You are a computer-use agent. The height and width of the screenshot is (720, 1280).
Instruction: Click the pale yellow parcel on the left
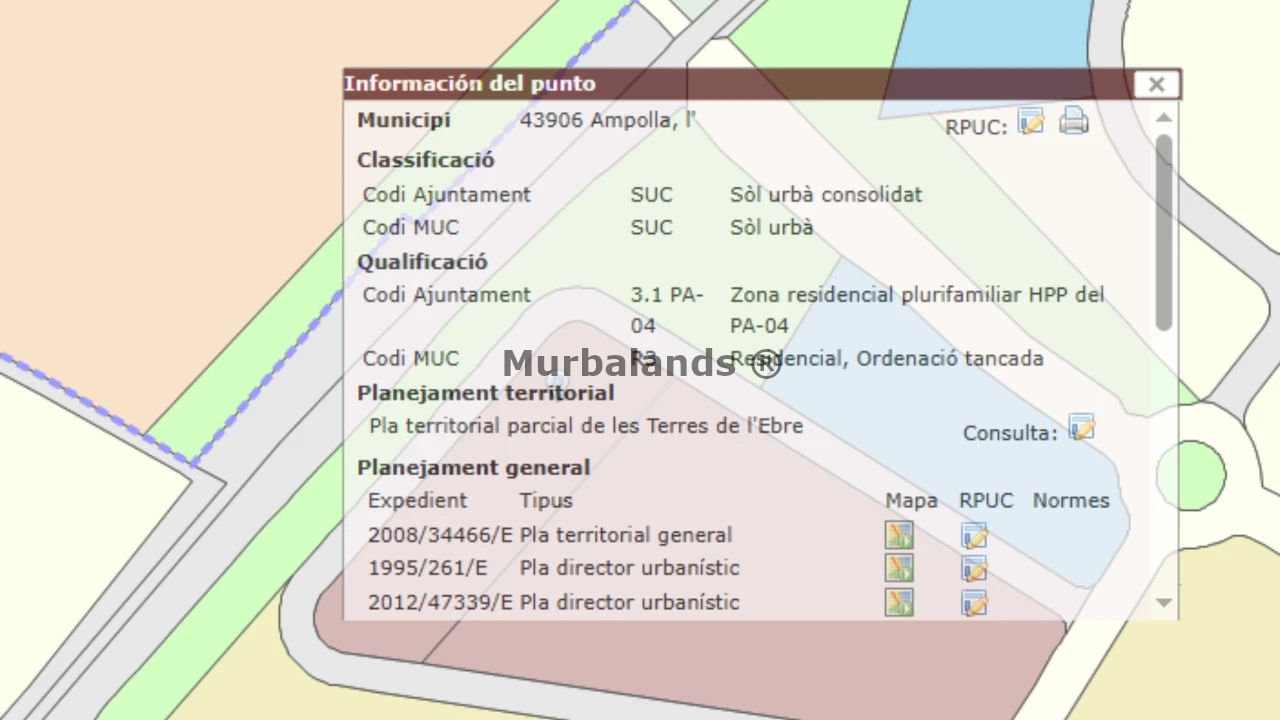[x=80, y=520]
